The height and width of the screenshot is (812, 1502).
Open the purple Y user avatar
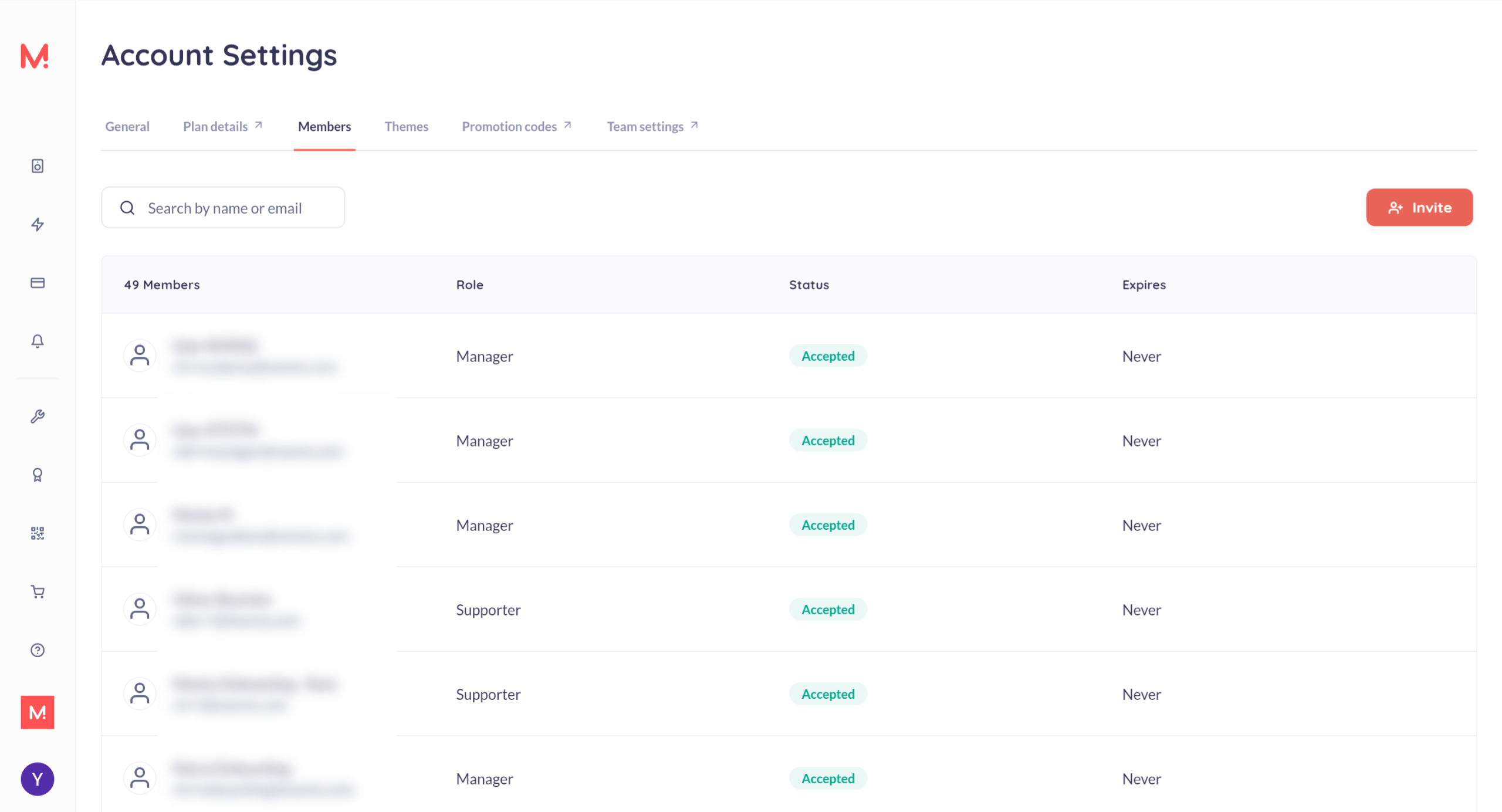38,779
